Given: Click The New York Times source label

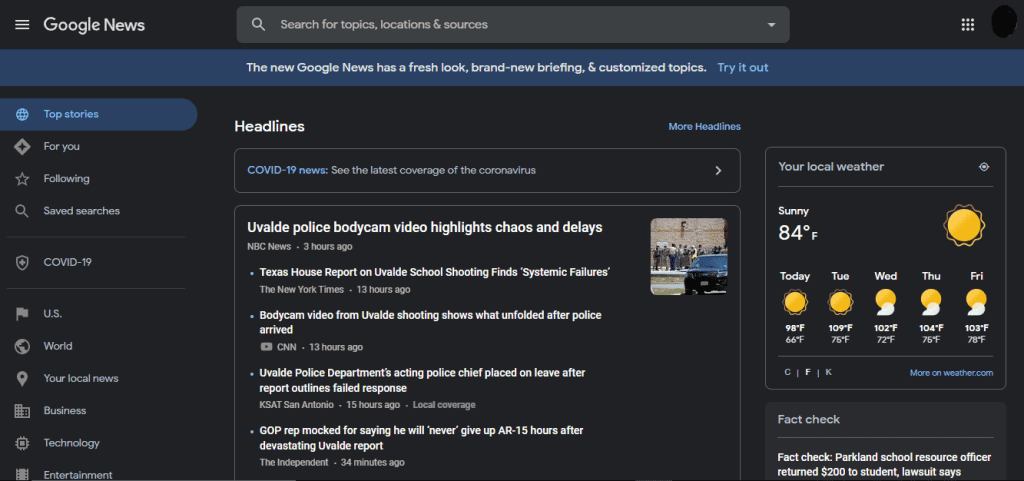Looking at the screenshot, I should (302, 290).
